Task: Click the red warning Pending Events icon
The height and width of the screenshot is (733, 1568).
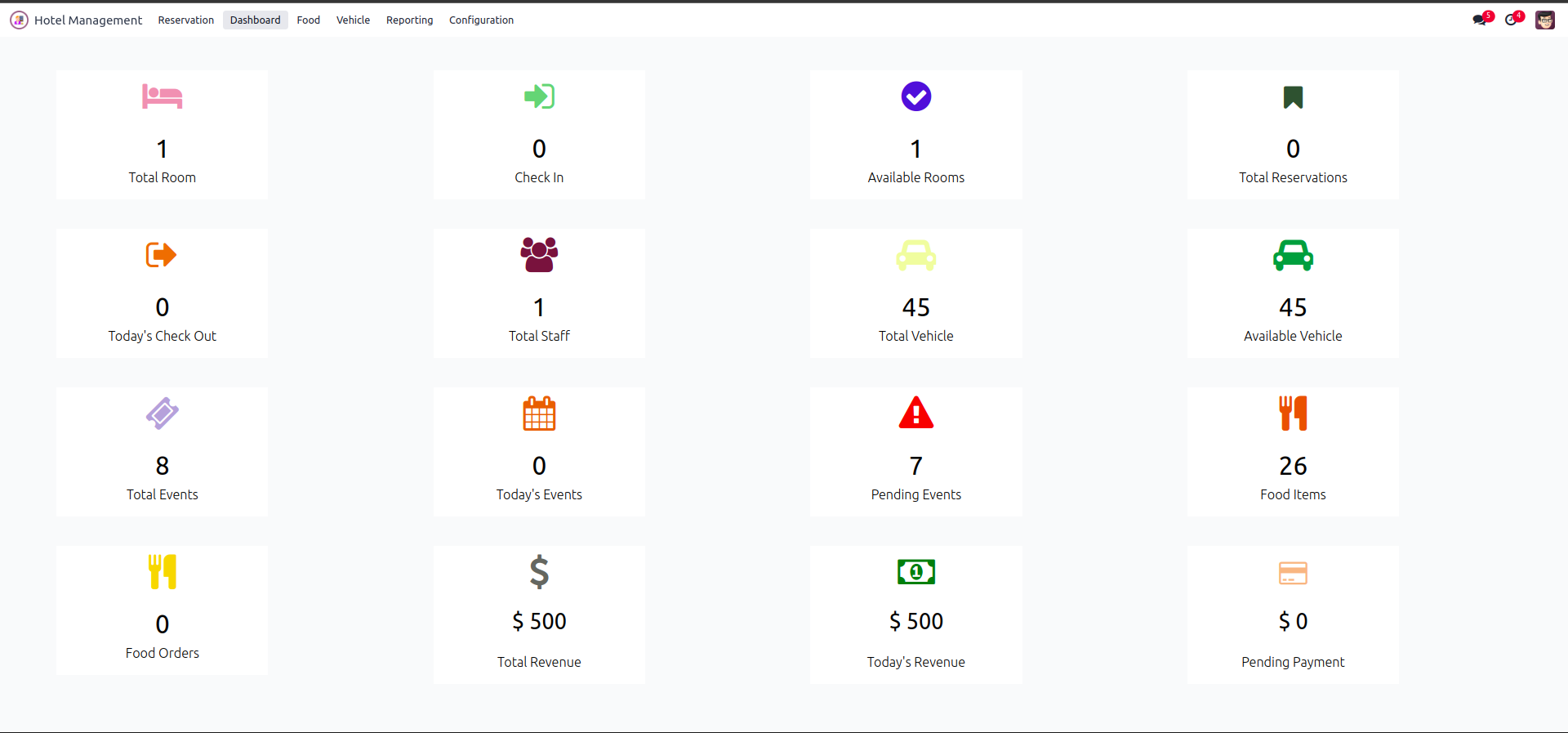Action: 915,413
